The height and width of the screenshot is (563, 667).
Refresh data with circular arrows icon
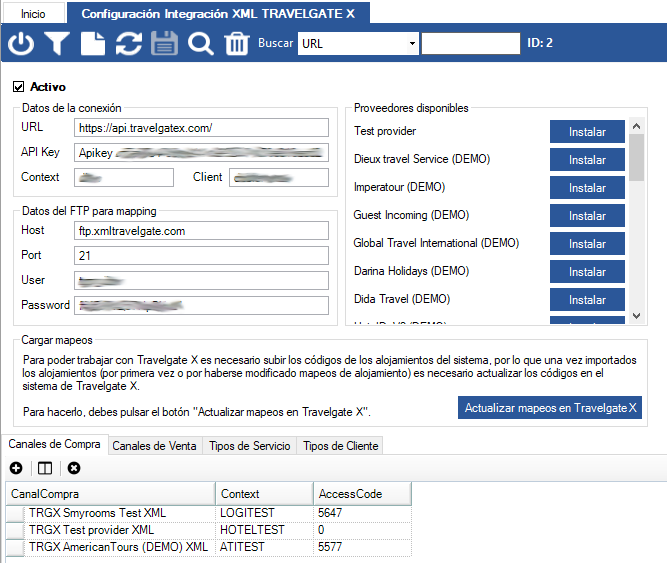128,43
